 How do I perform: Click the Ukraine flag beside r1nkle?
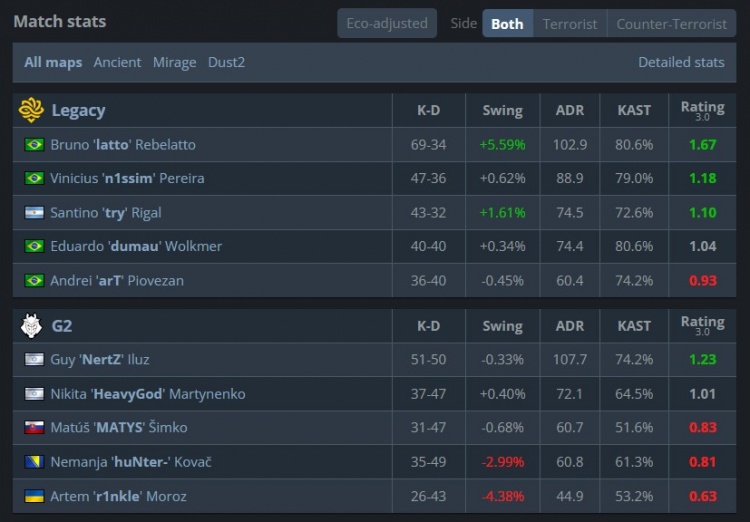click(34, 496)
